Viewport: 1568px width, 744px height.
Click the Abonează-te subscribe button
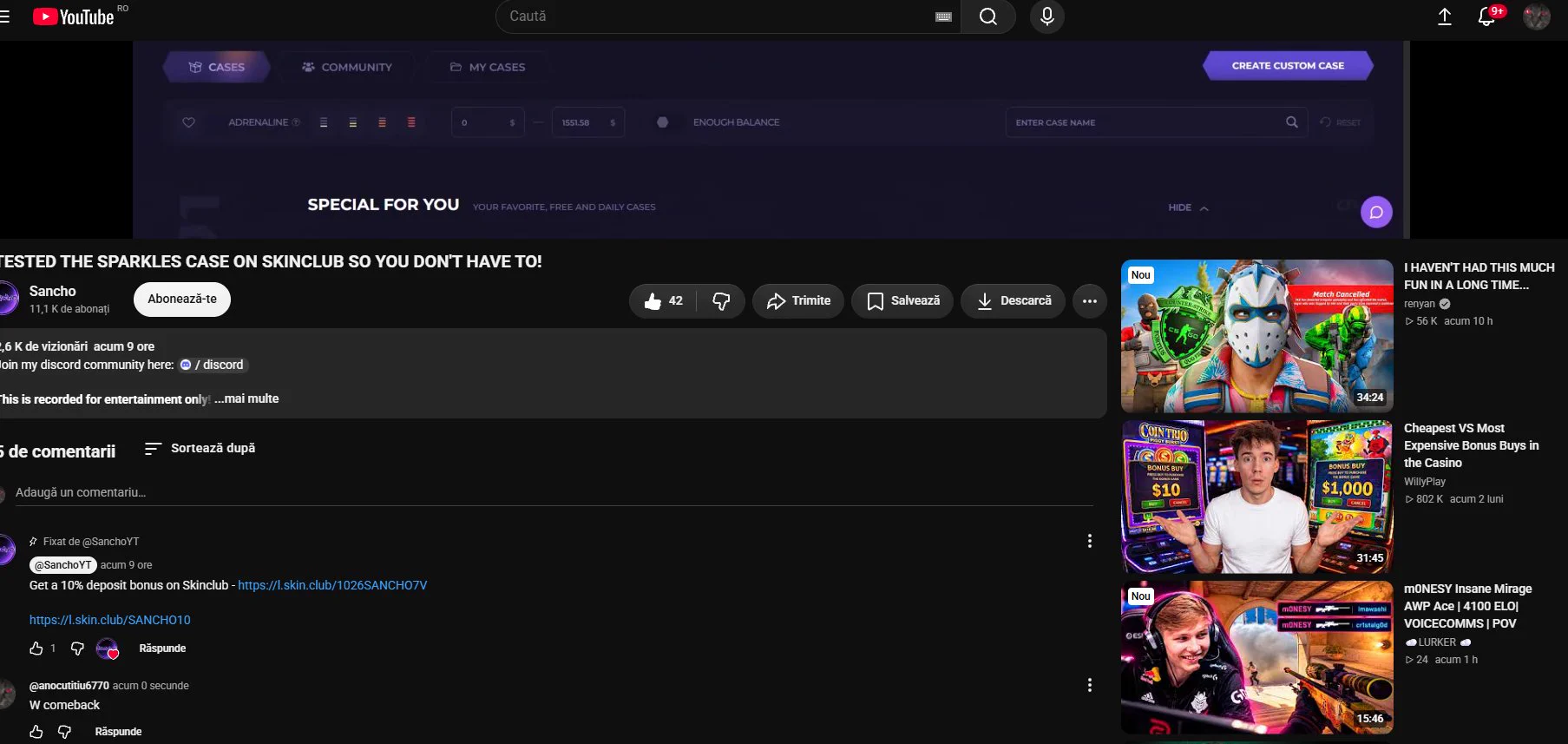point(182,299)
